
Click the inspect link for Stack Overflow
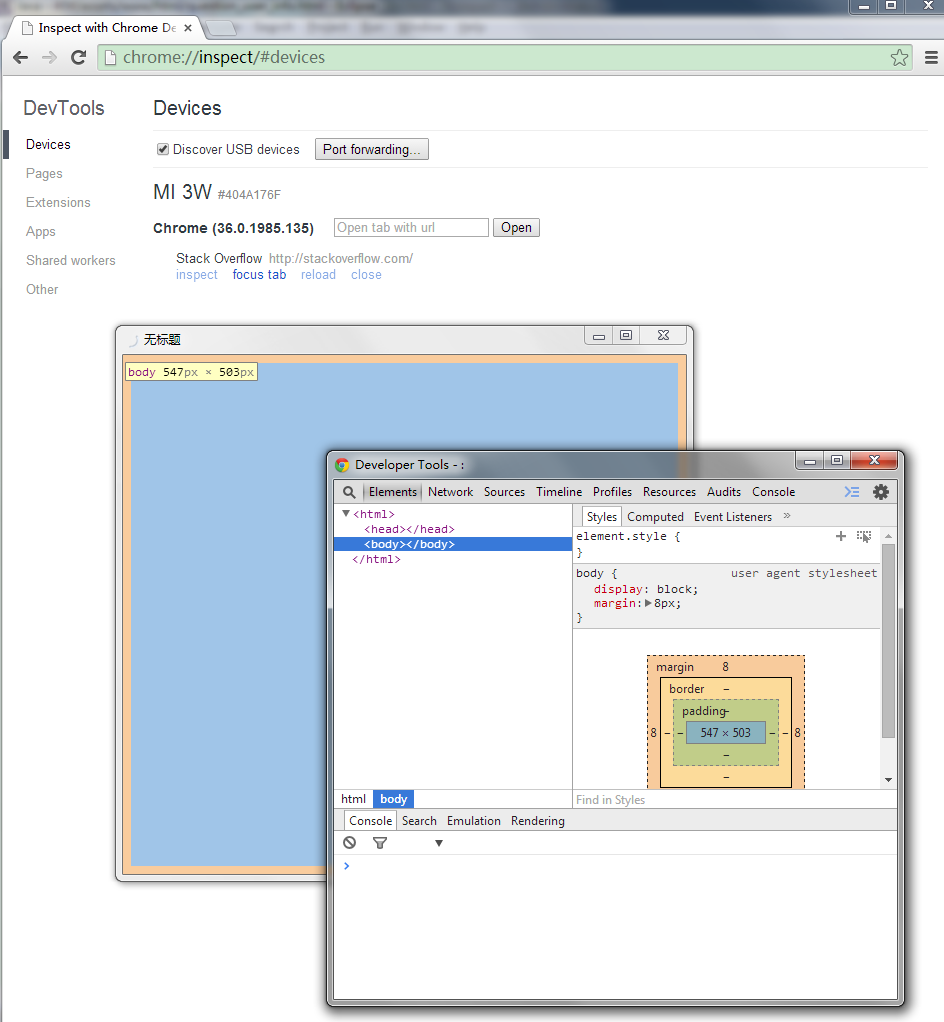(197, 275)
